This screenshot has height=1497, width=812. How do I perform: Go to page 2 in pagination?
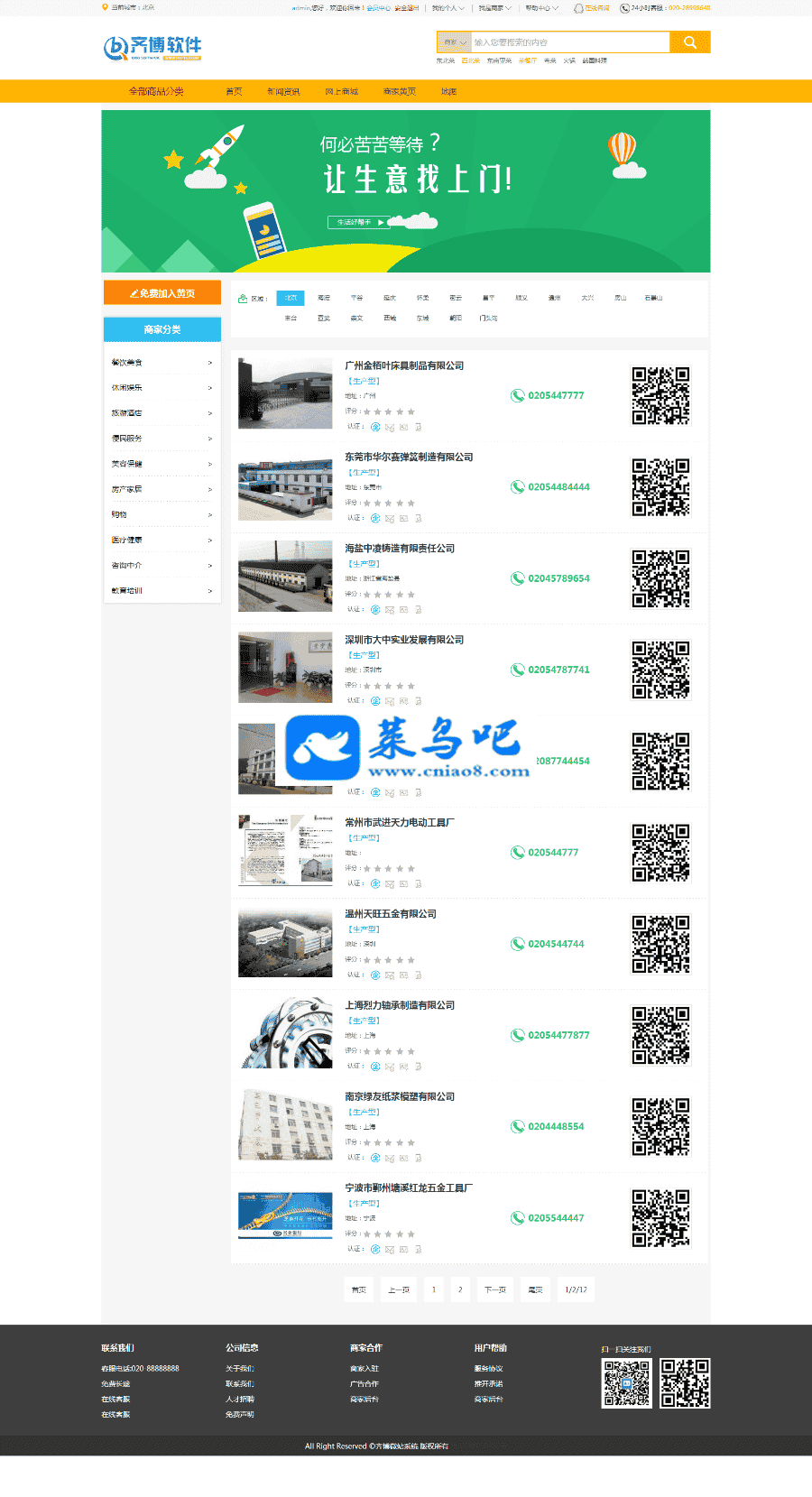[460, 1289]
